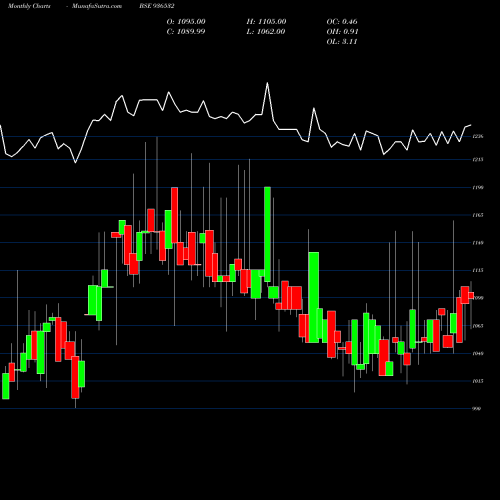This screenshot has height=500, width=500.
Task: Click the 1115 price axis label
Action: coord(478,271)
